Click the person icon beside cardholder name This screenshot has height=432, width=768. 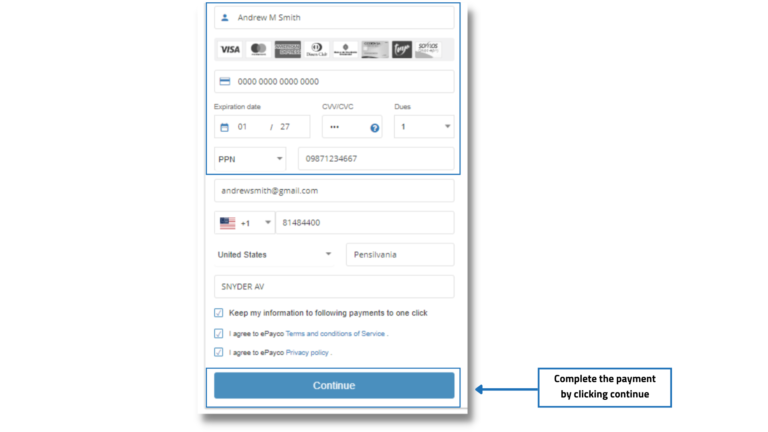click(x=225, y=18)
